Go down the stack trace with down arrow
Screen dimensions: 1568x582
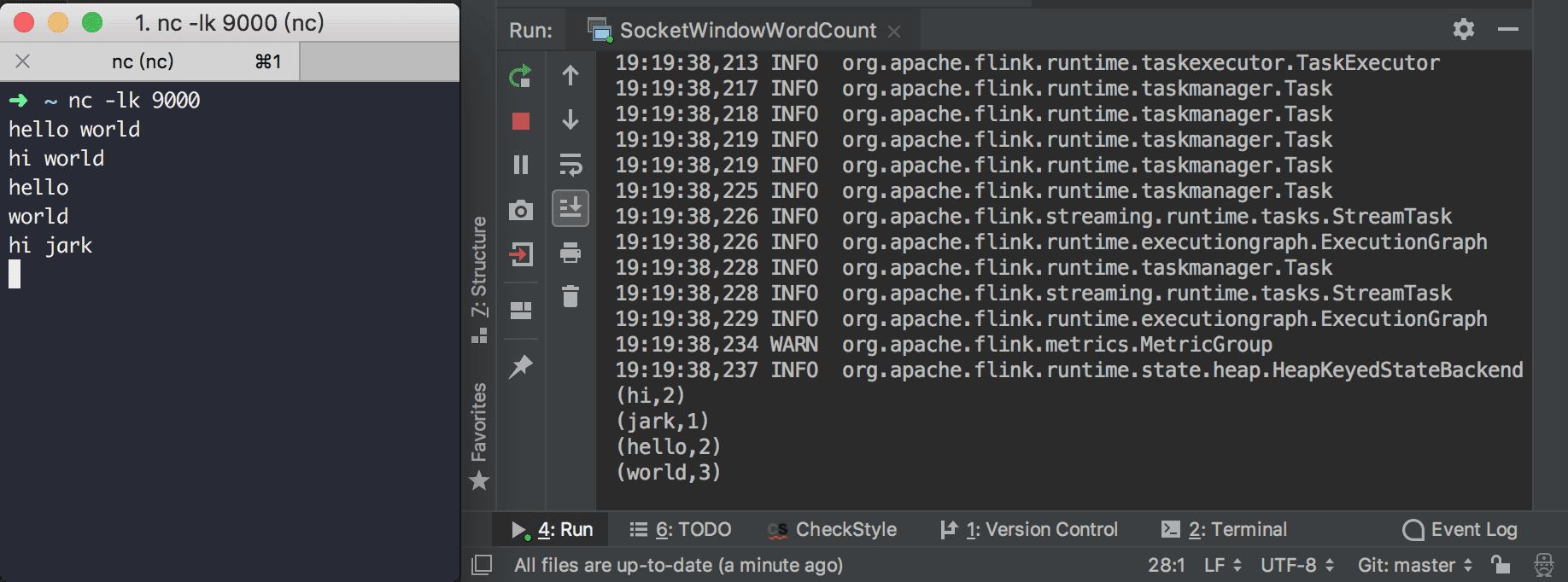(570, 119)
